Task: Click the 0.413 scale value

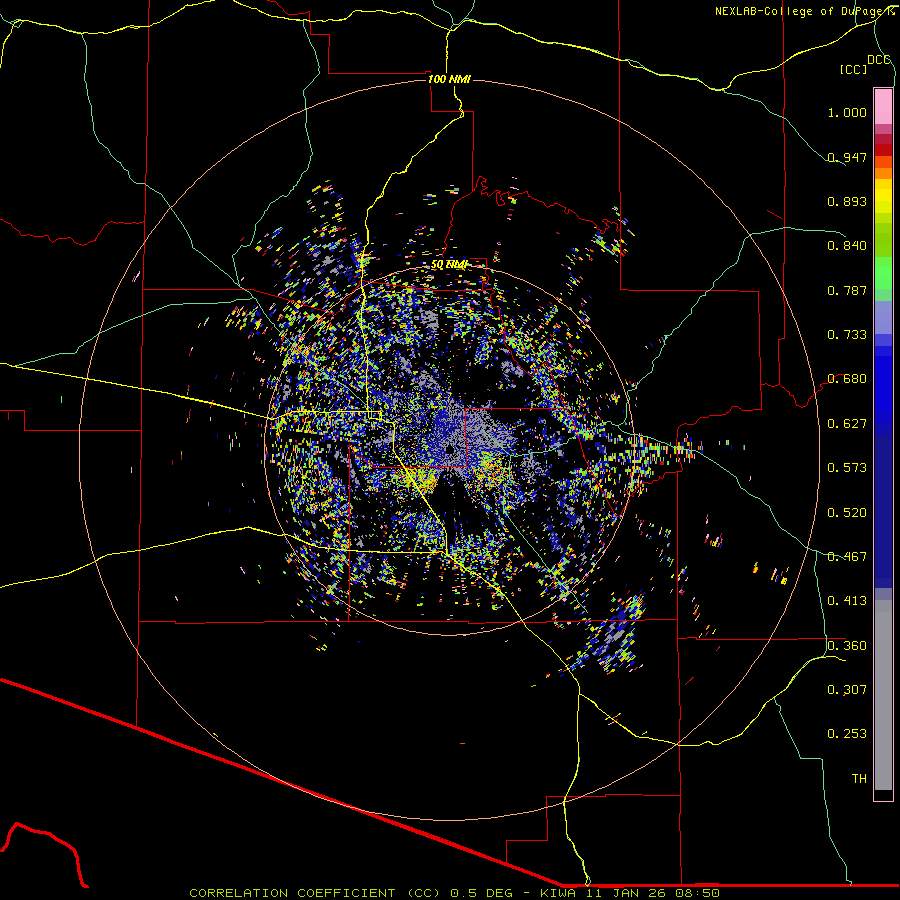Action: pos(847,601)
